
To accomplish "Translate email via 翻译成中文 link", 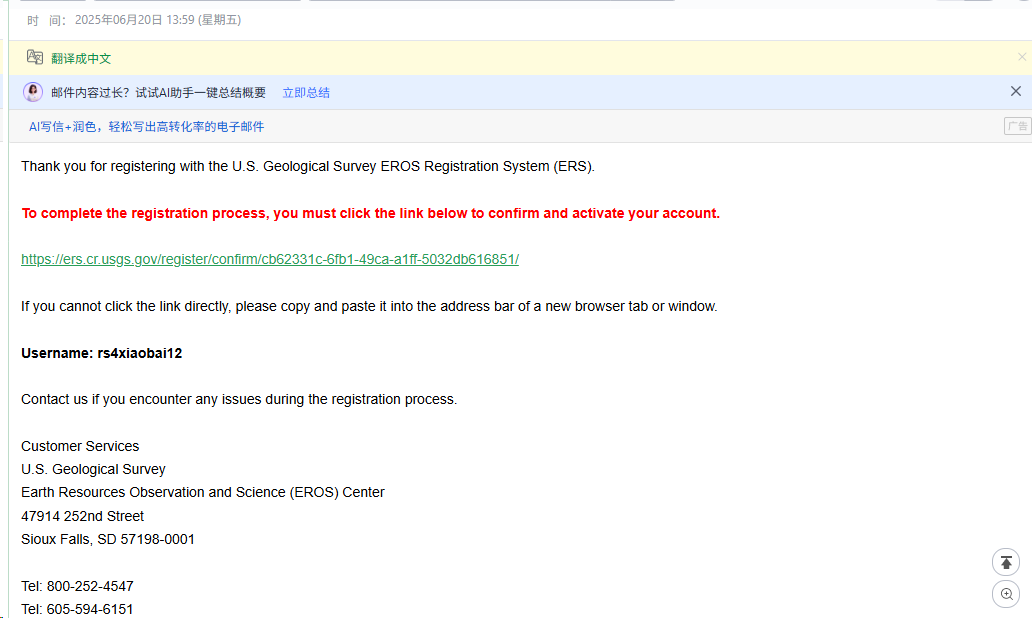I will coord(81,59).
